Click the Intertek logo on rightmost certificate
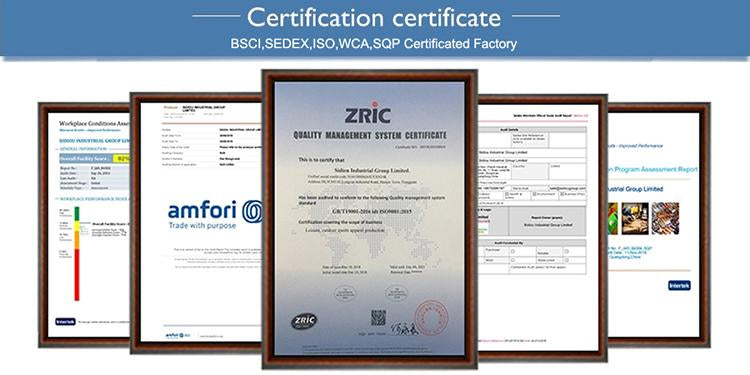The height and width of the screenshot is (375, 750). coord(679,286)
